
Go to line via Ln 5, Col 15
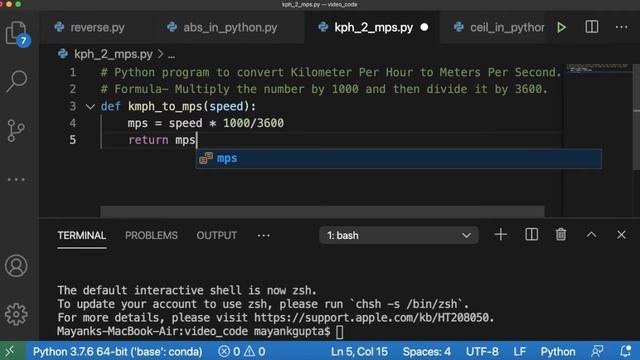359,351
